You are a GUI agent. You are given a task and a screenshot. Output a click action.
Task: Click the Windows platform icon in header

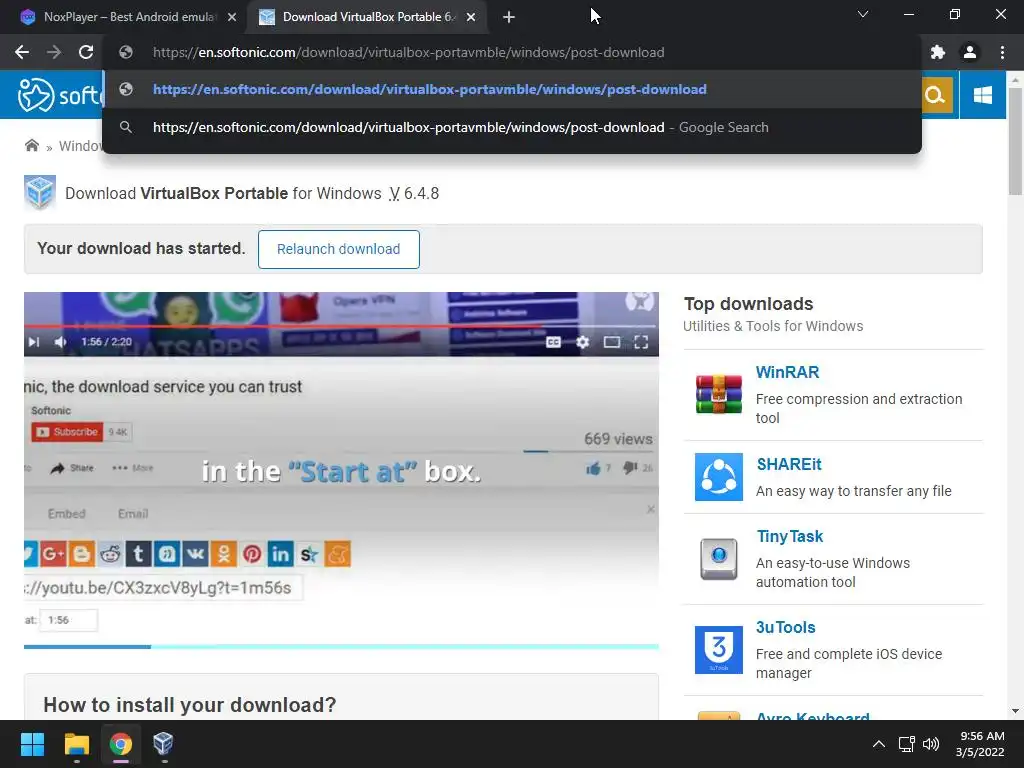[983, 95]
